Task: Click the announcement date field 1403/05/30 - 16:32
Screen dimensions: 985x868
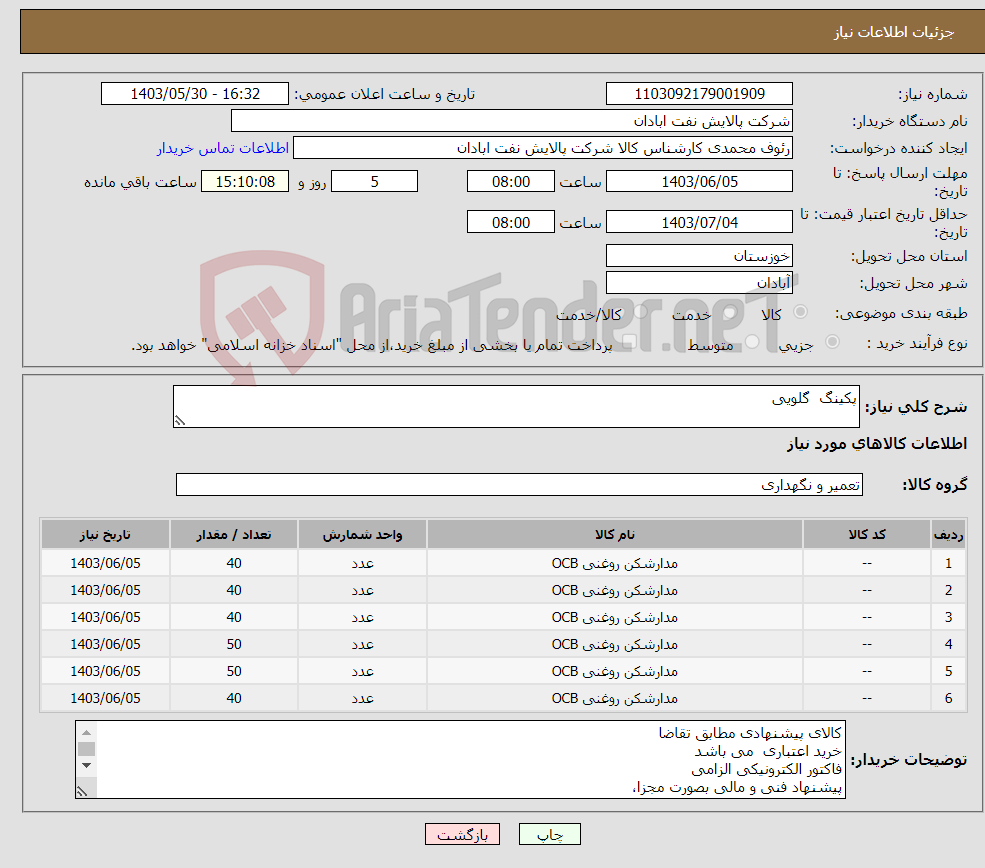Action: tap(195, 94)
